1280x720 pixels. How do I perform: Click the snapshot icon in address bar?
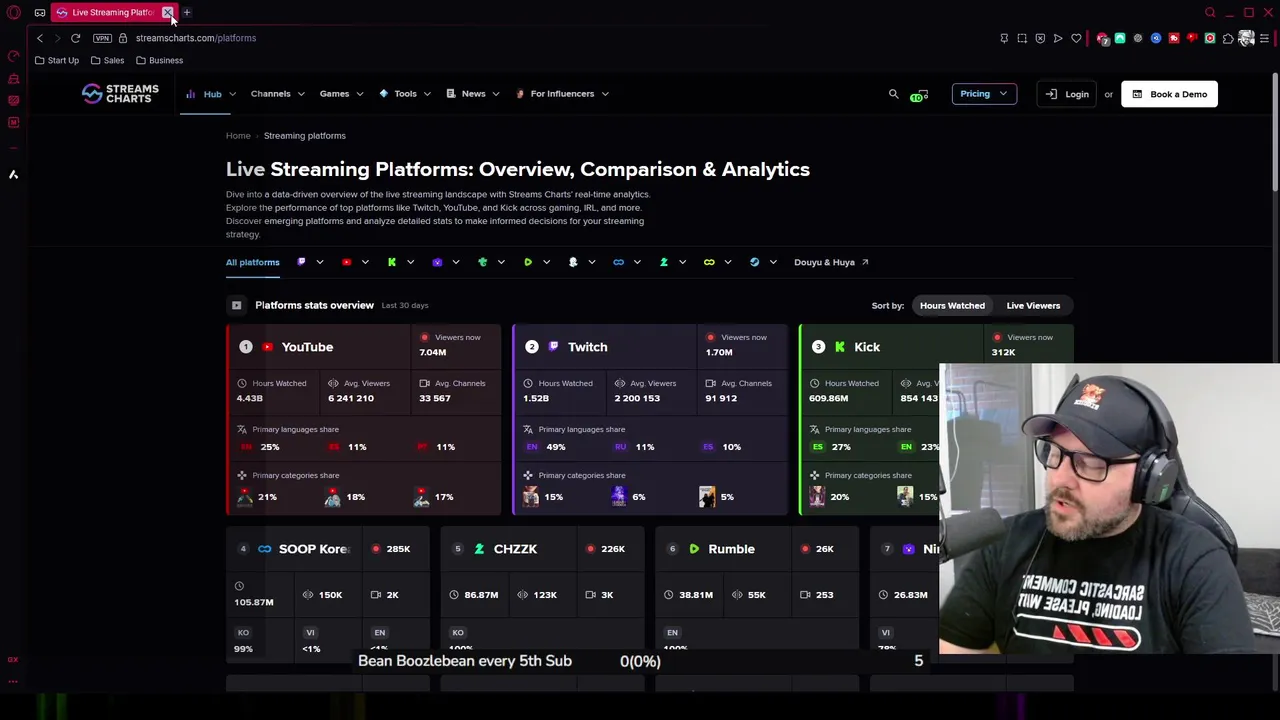pyautogui.click(x=1022, y=38)
